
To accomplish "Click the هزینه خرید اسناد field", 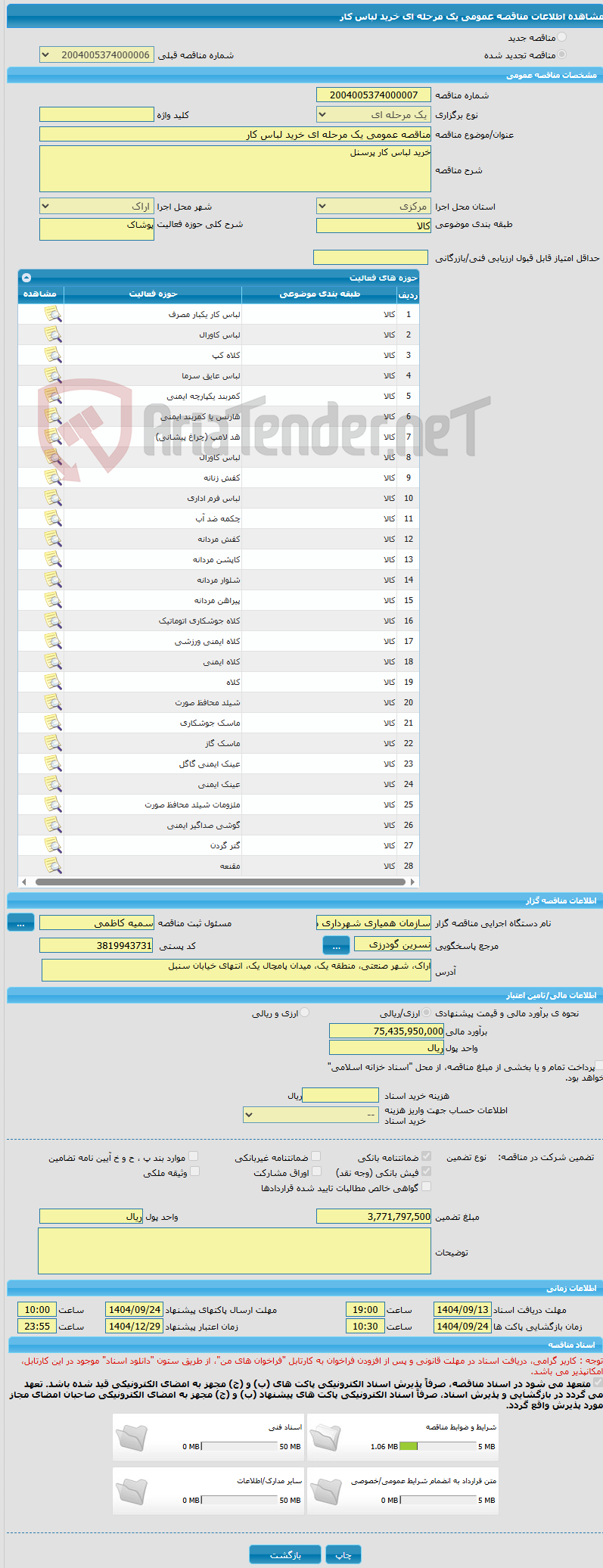I will [x=340, y=1095].
